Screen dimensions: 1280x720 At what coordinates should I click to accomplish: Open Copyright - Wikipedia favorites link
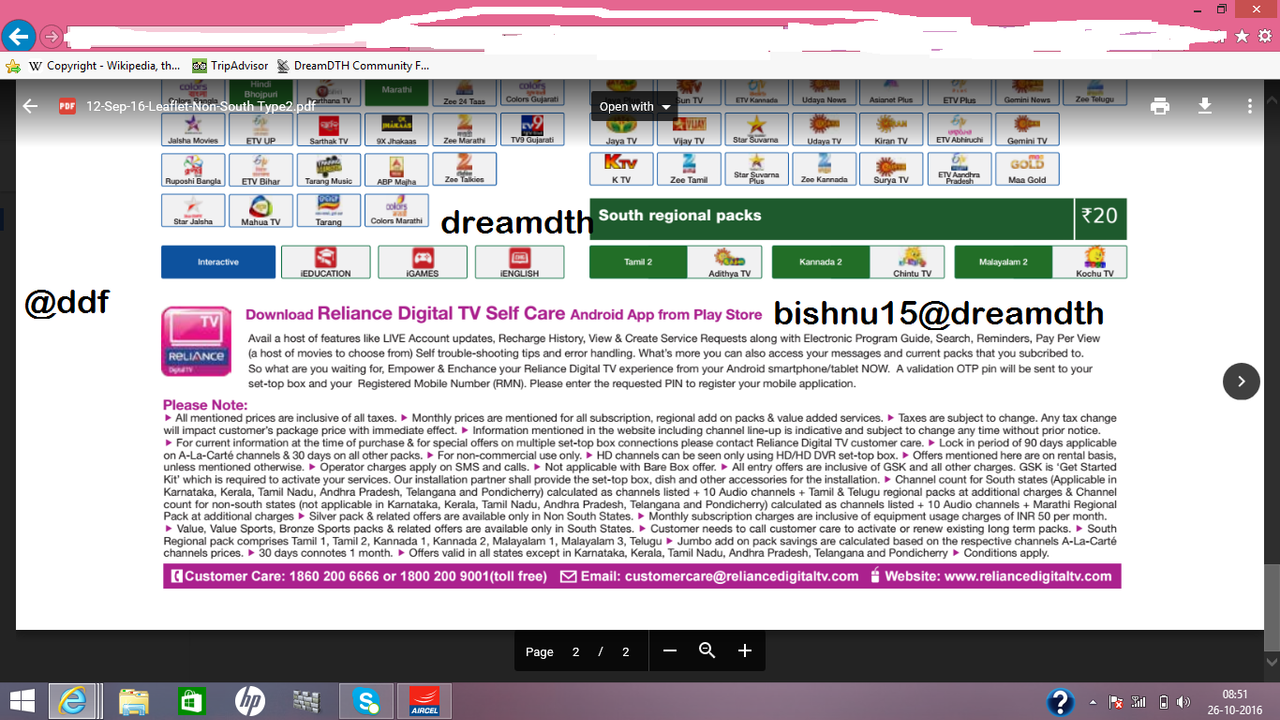tap(106, 66)
